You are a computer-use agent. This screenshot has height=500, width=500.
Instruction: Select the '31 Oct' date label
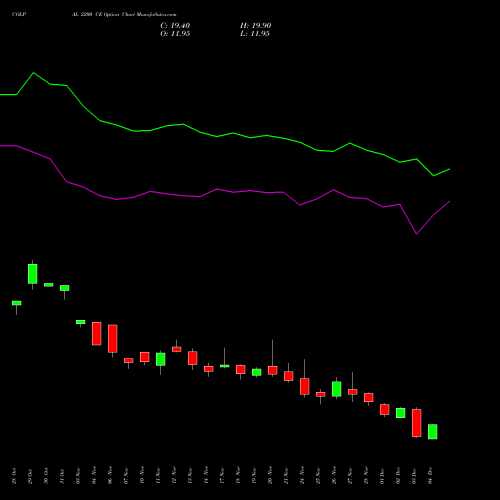click(x=62, y=476)
